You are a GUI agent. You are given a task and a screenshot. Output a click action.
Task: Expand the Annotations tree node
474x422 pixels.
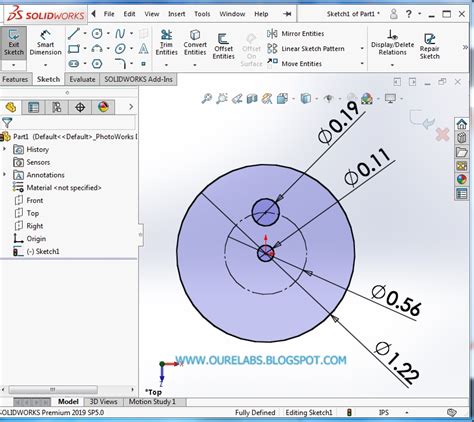[x=4, y=174]
